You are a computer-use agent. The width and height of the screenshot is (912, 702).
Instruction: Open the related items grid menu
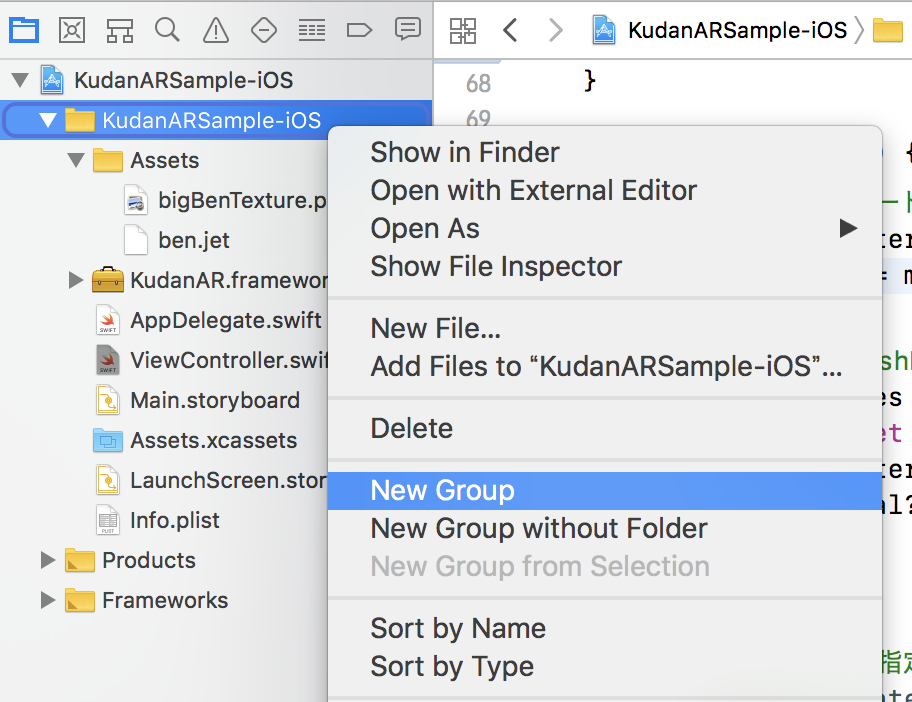463,31
